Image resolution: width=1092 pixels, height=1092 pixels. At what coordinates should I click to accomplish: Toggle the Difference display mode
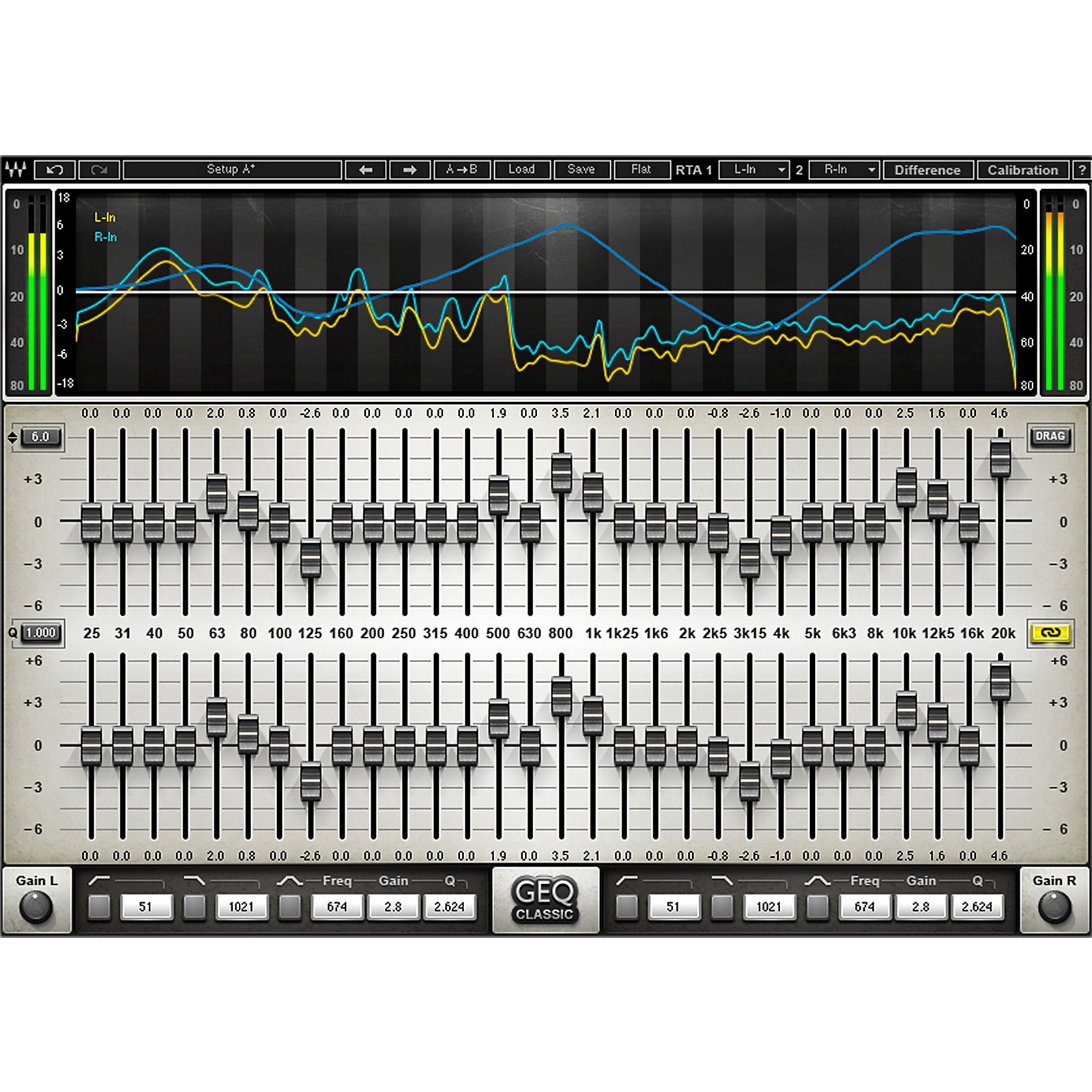click(x=928, y=170)
